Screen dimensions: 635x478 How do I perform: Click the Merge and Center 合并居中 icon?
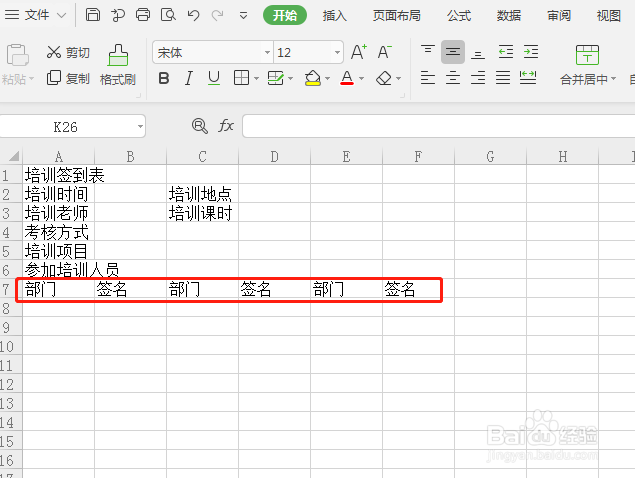587,55
